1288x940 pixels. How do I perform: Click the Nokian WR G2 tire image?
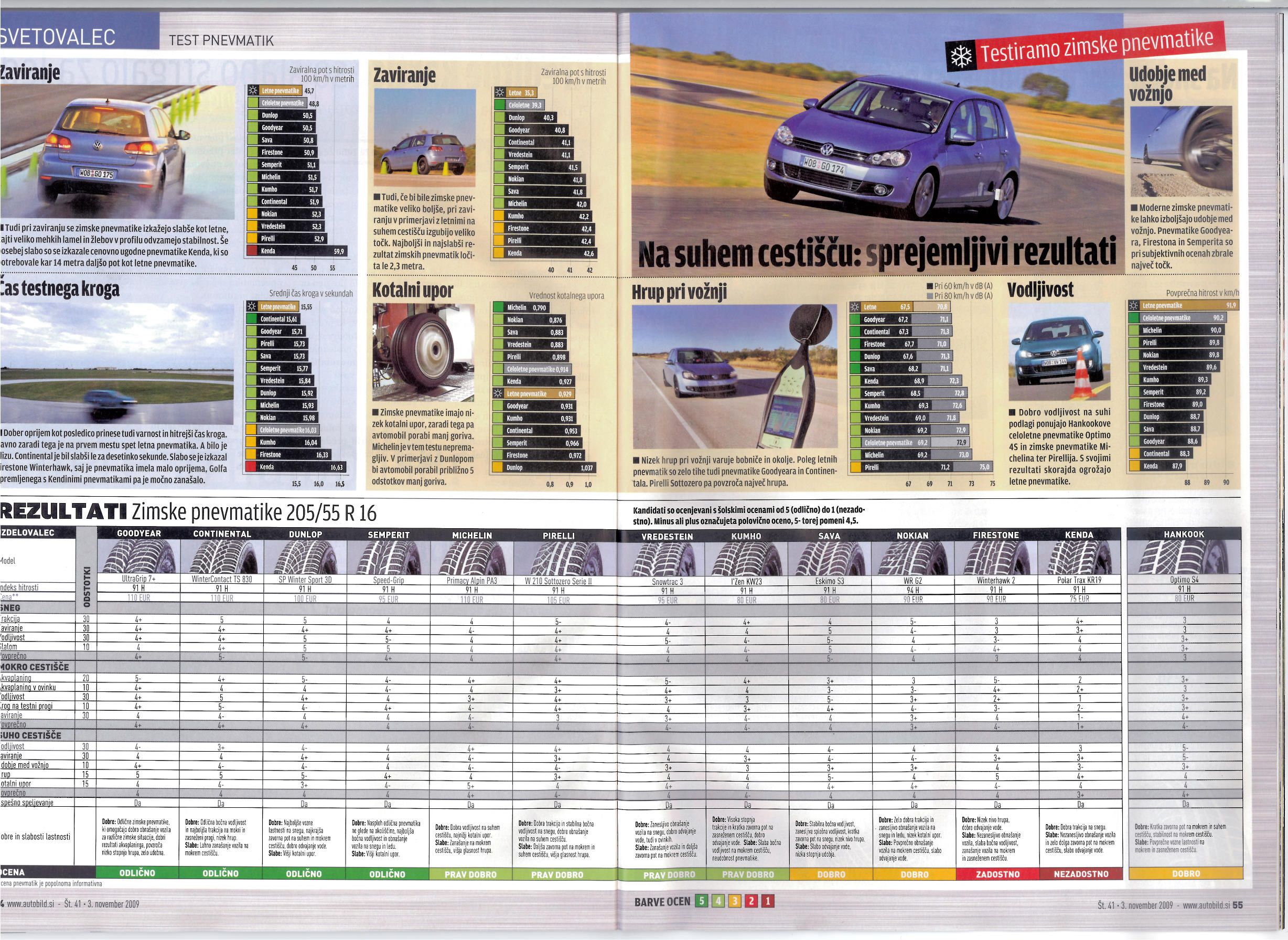tap(913, 558)
